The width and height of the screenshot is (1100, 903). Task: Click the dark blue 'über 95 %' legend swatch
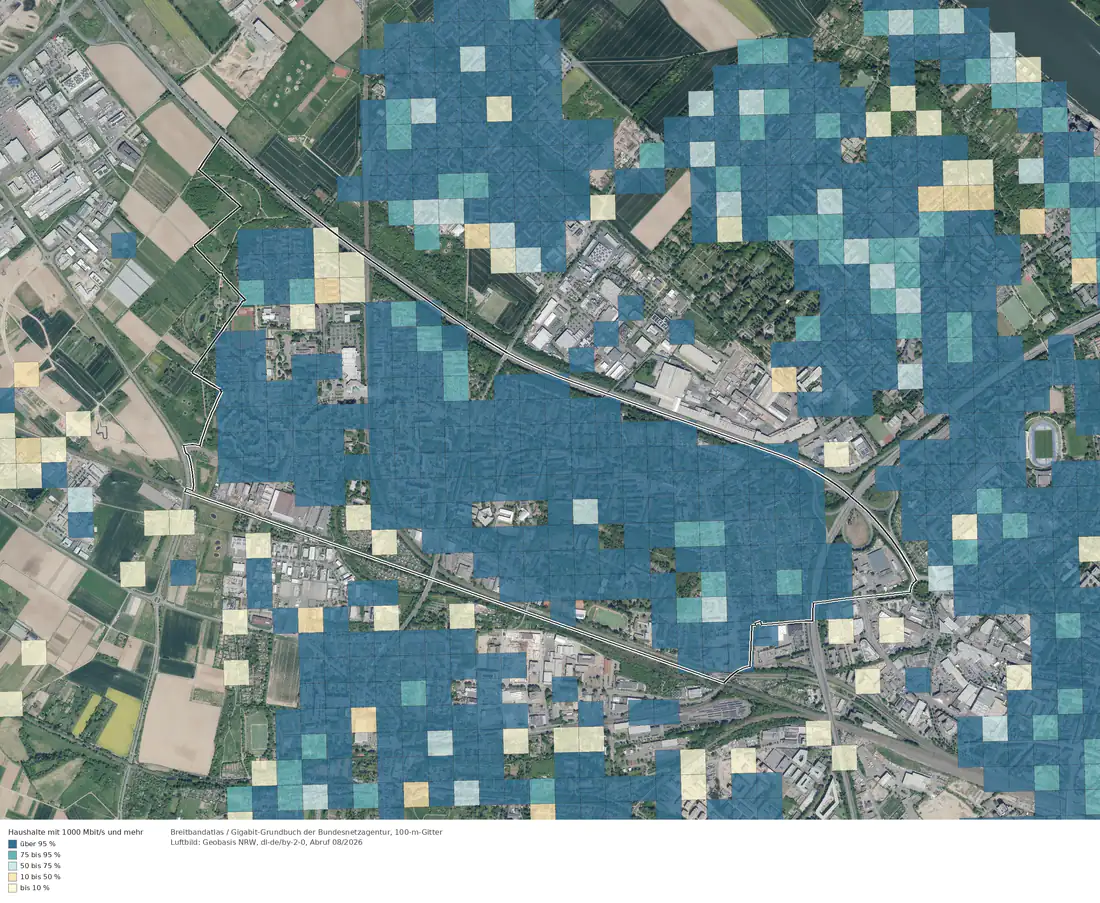tap(13, 843)
